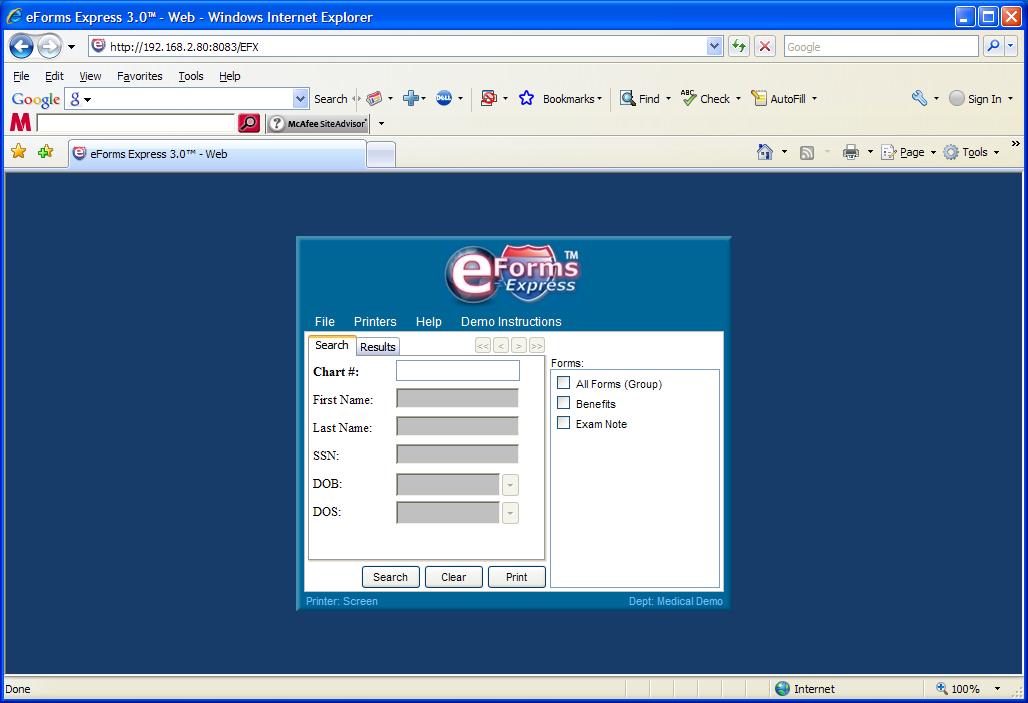This screenshot has height=703, width=1028.
Task: Click the yellow Favorites Center star
Action: tap(19, 152)
